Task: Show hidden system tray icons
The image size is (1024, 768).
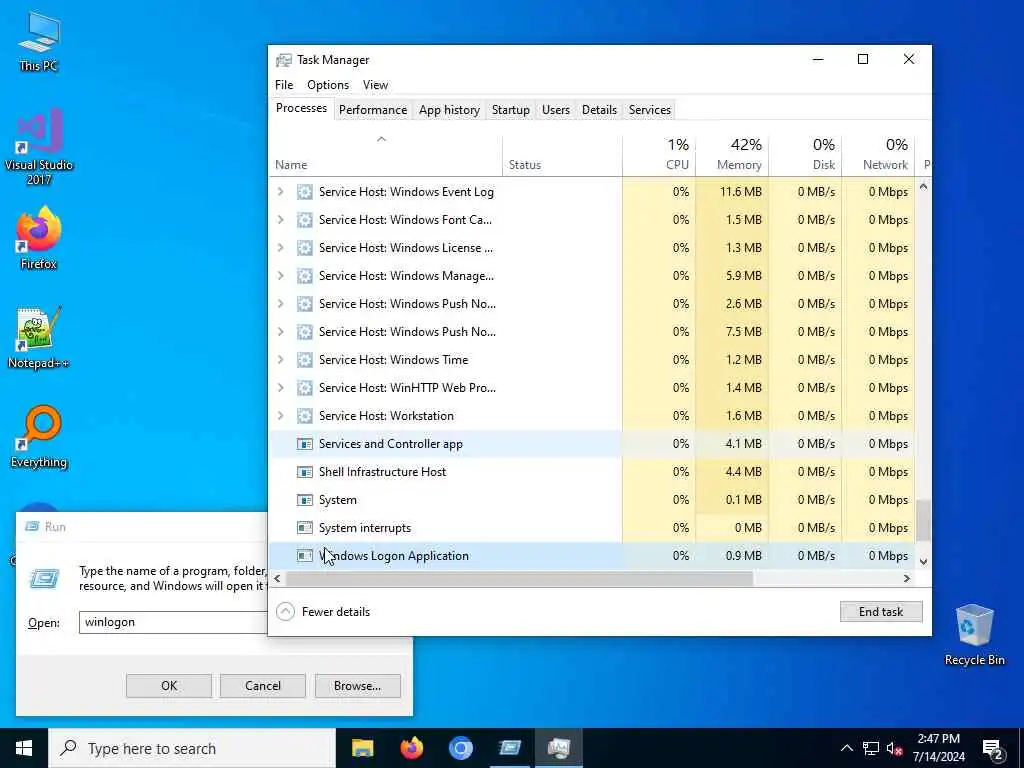Action: point(846,748)
